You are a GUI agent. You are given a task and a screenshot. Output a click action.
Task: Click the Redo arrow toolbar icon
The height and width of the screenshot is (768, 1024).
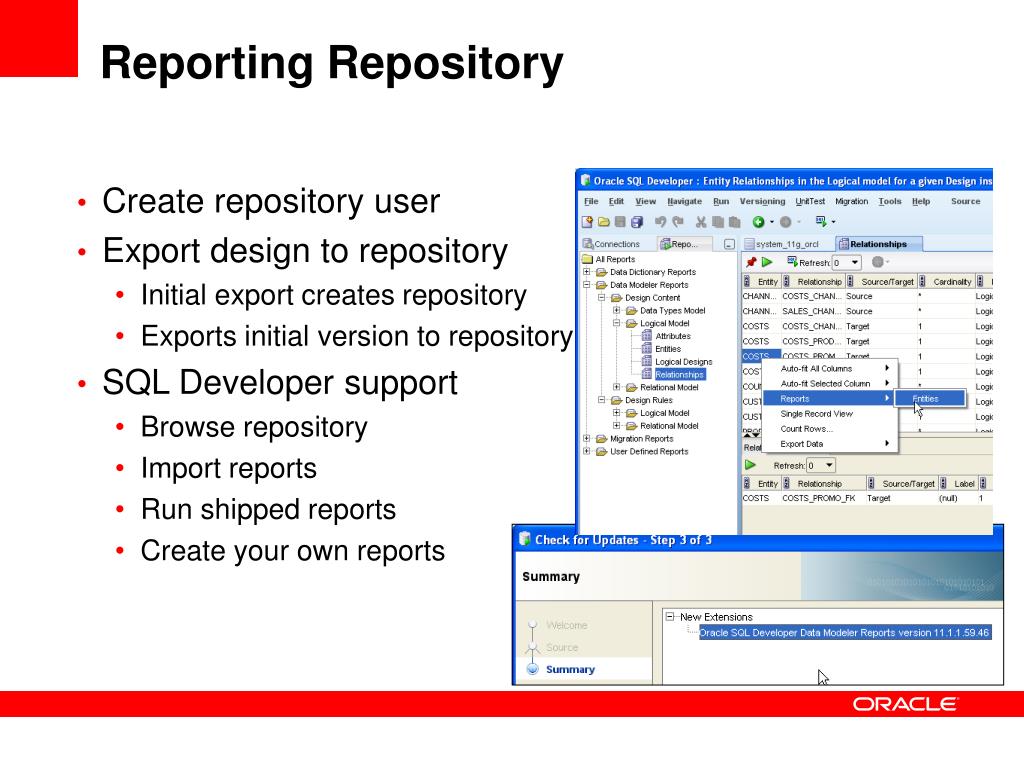678,222
